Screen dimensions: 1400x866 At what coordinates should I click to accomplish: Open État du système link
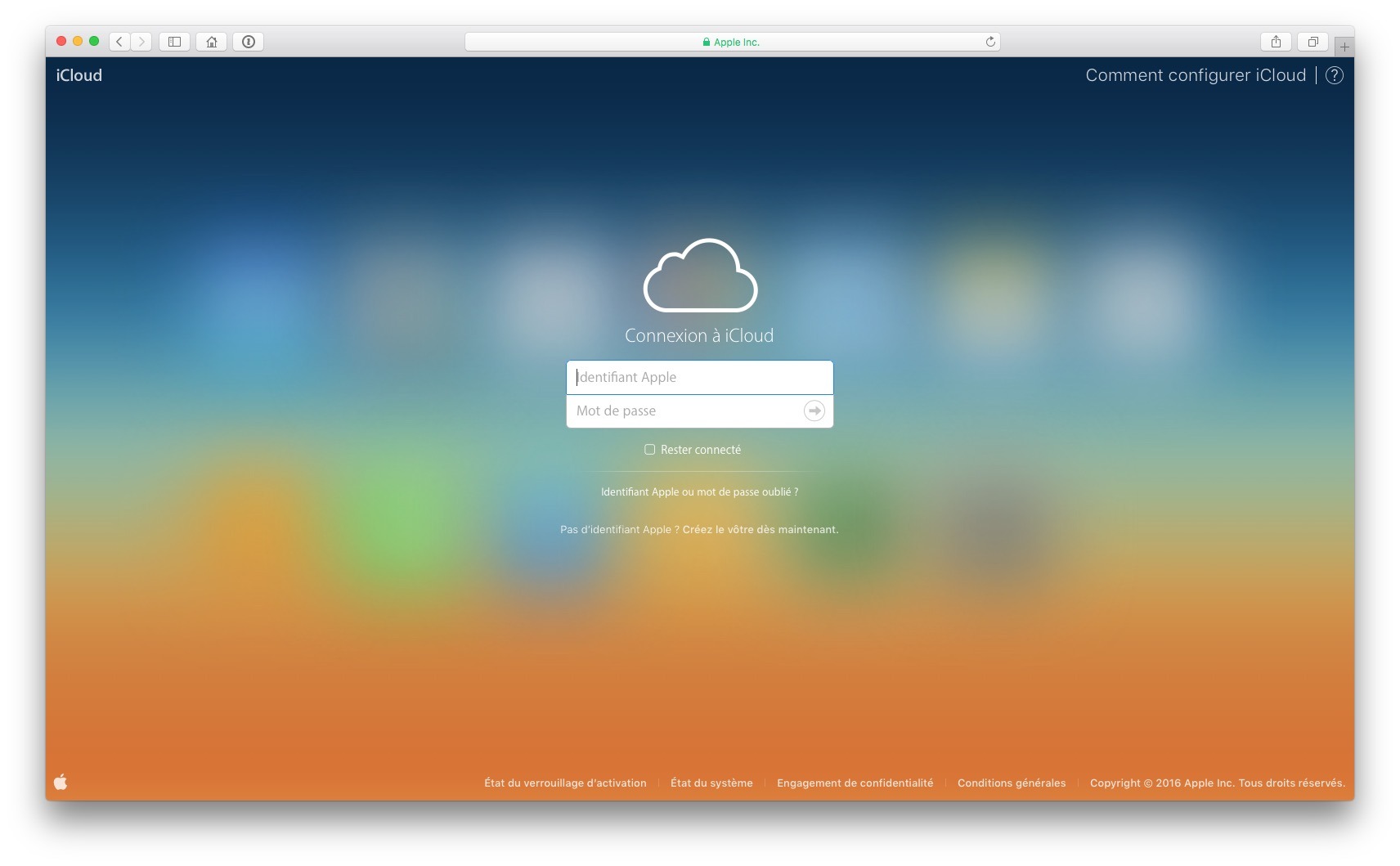click(x=711, y=783)
